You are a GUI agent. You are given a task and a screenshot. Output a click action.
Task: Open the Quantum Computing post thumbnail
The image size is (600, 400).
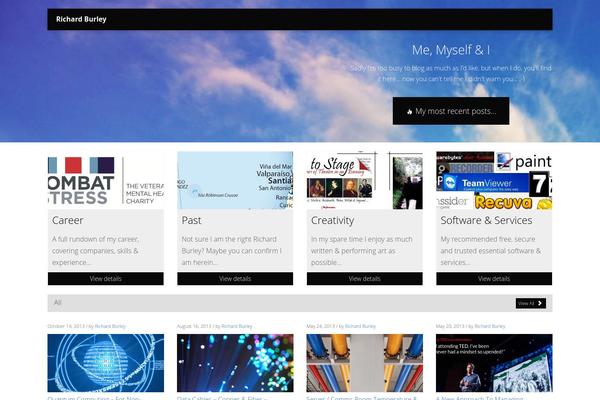tap(106, 363)
